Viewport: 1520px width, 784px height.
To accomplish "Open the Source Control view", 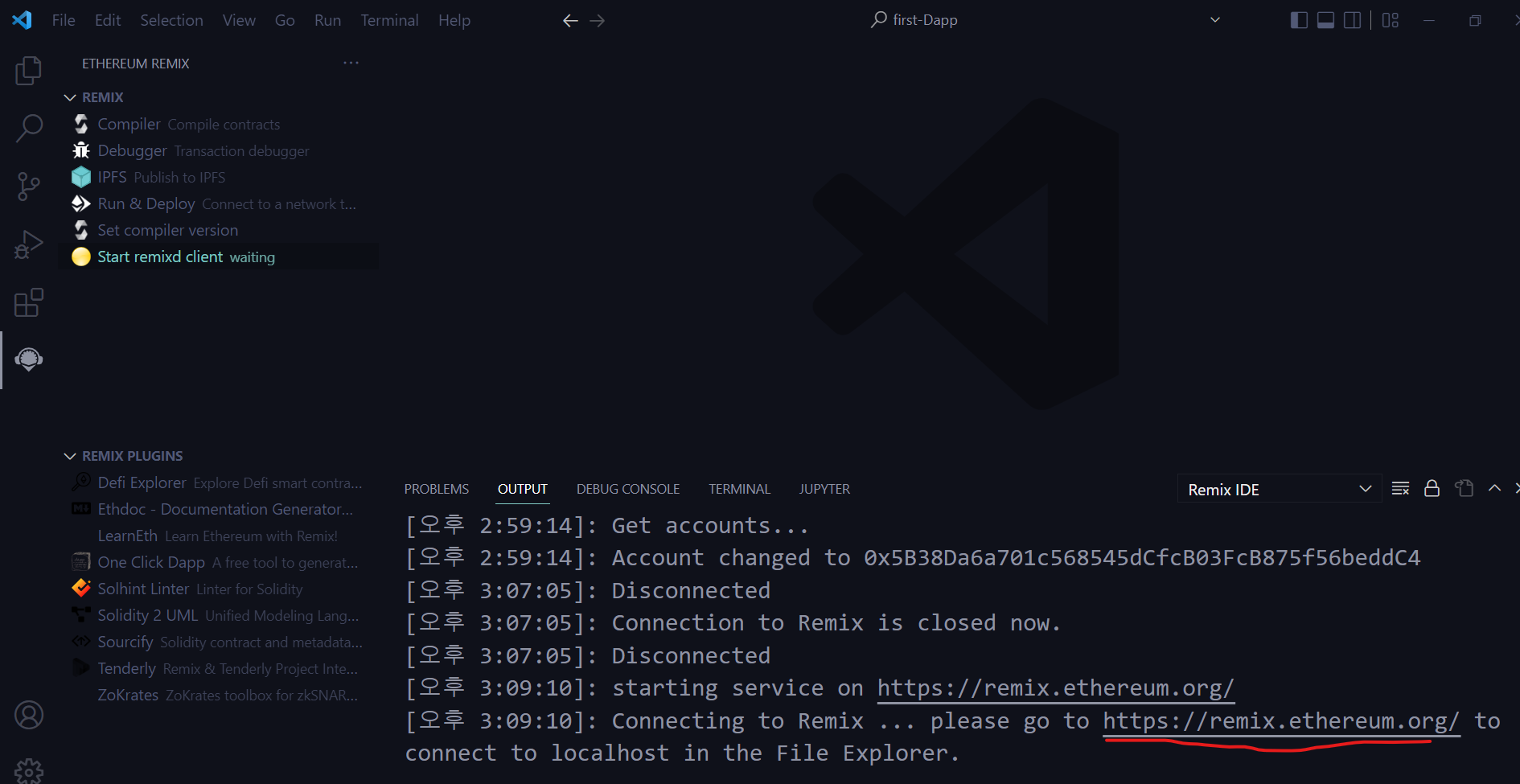I will point(28,187).
